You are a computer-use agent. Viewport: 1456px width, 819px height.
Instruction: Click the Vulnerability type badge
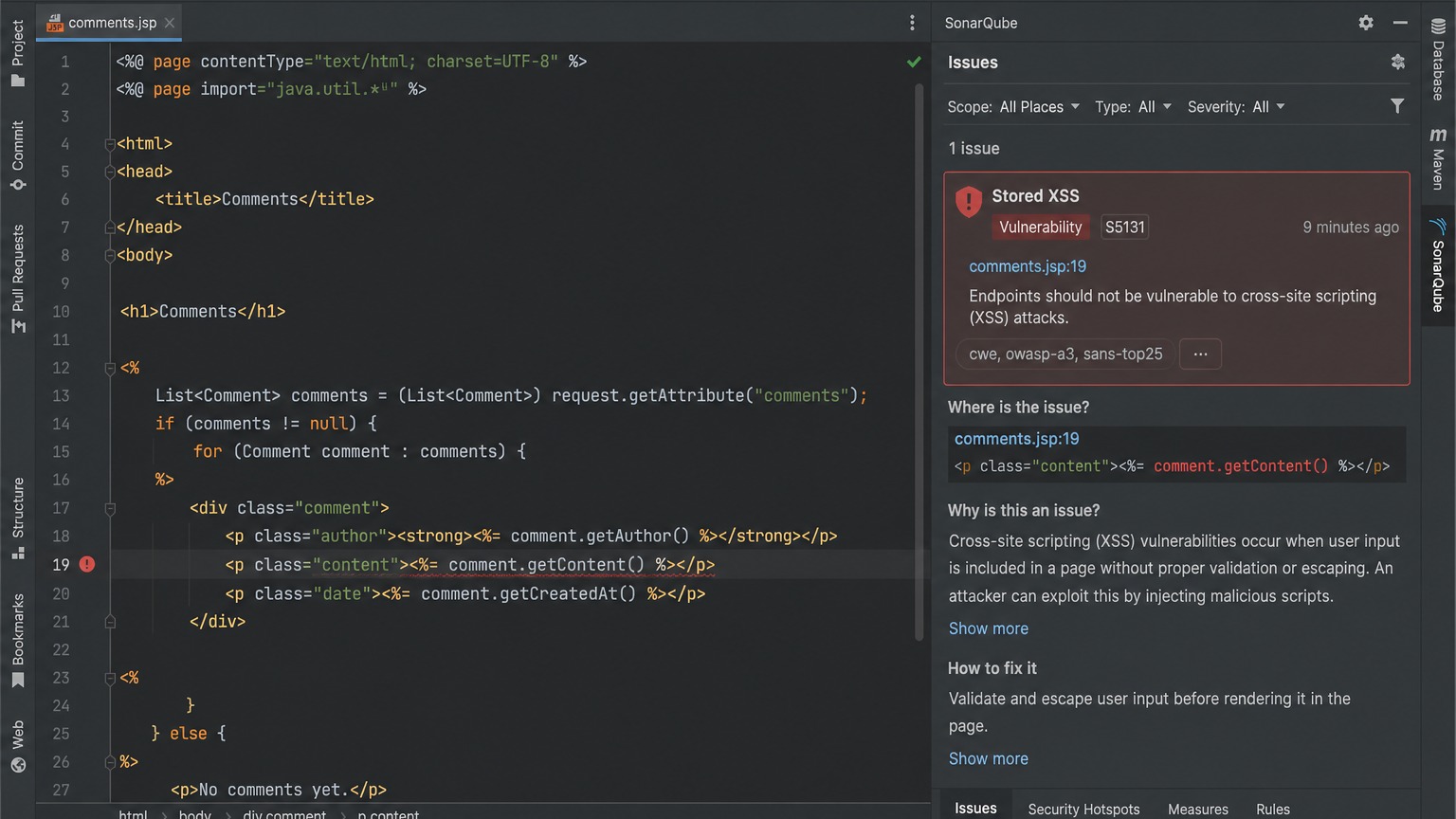(x=1040, y=227)
